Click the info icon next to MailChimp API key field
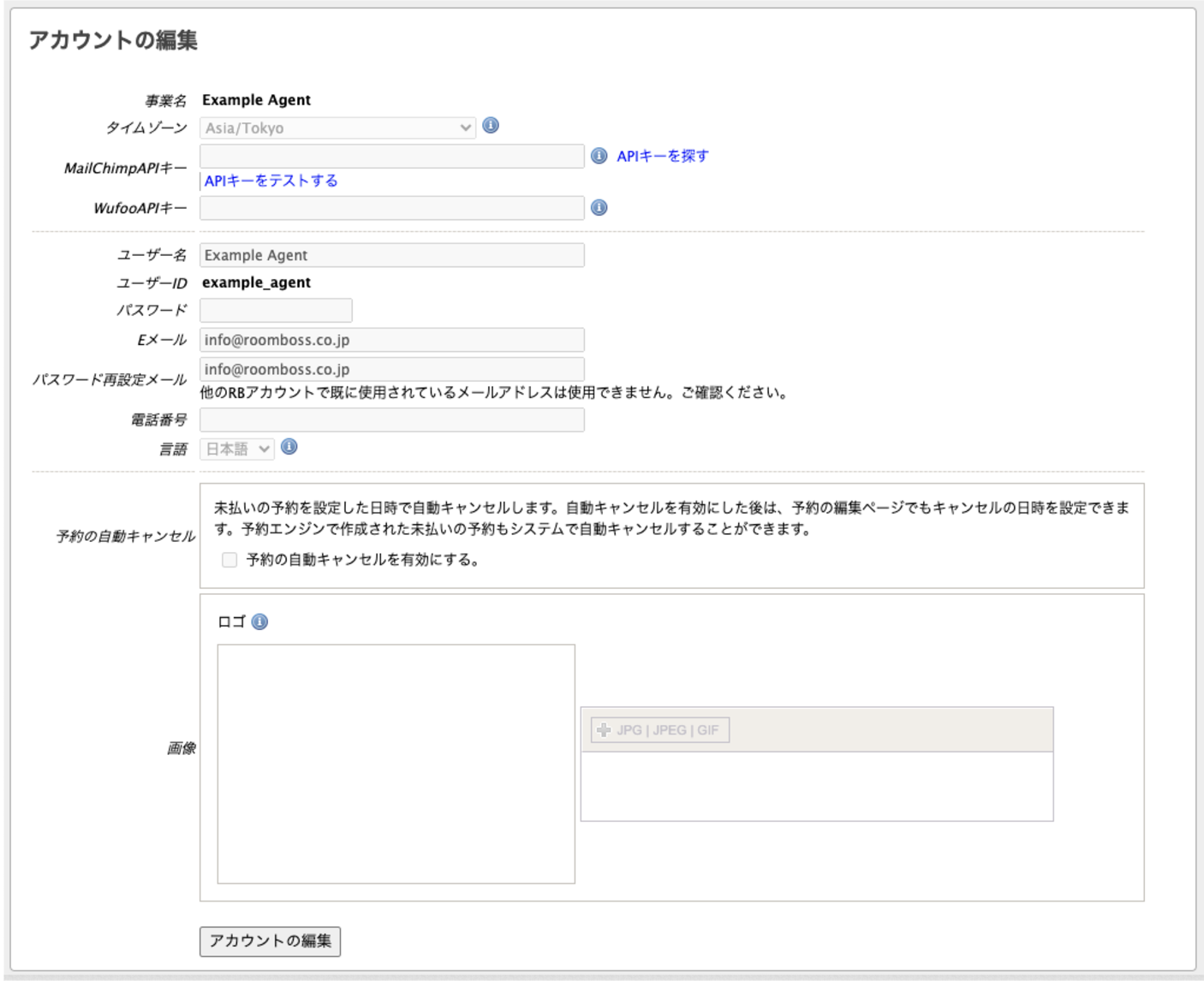This screenshot has width=1204, height=981. point(599,156)
